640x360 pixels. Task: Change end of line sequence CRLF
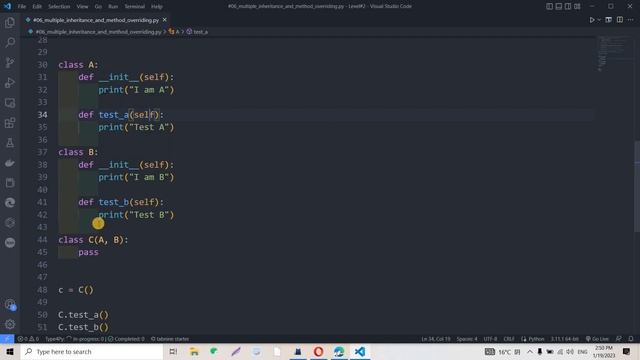point(509,339)
